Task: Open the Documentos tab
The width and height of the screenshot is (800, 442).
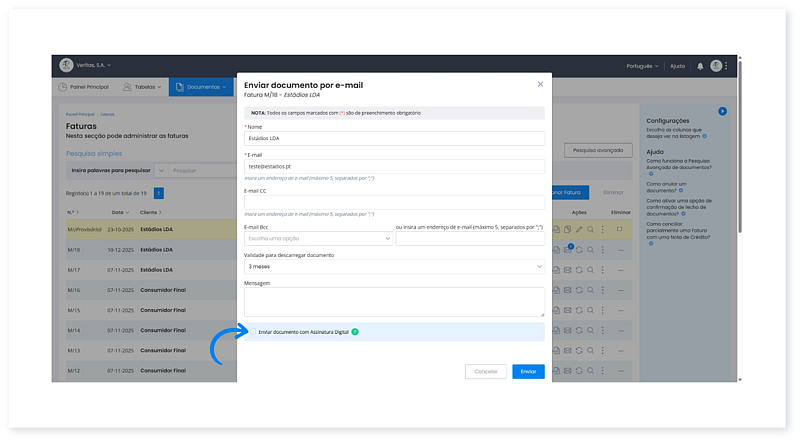Action: (201, 87)
